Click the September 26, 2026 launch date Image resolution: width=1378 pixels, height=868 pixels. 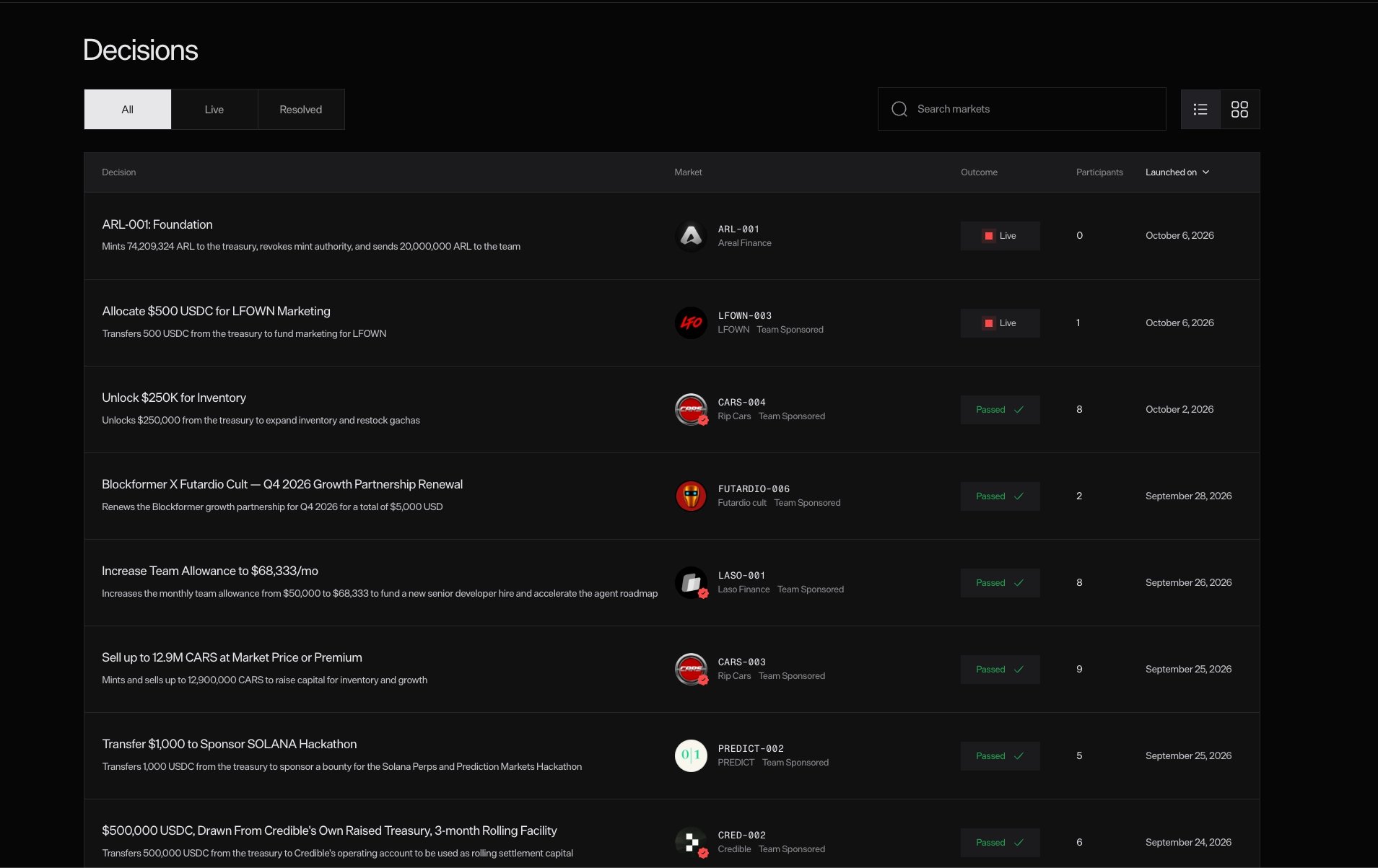[1188, 582]
